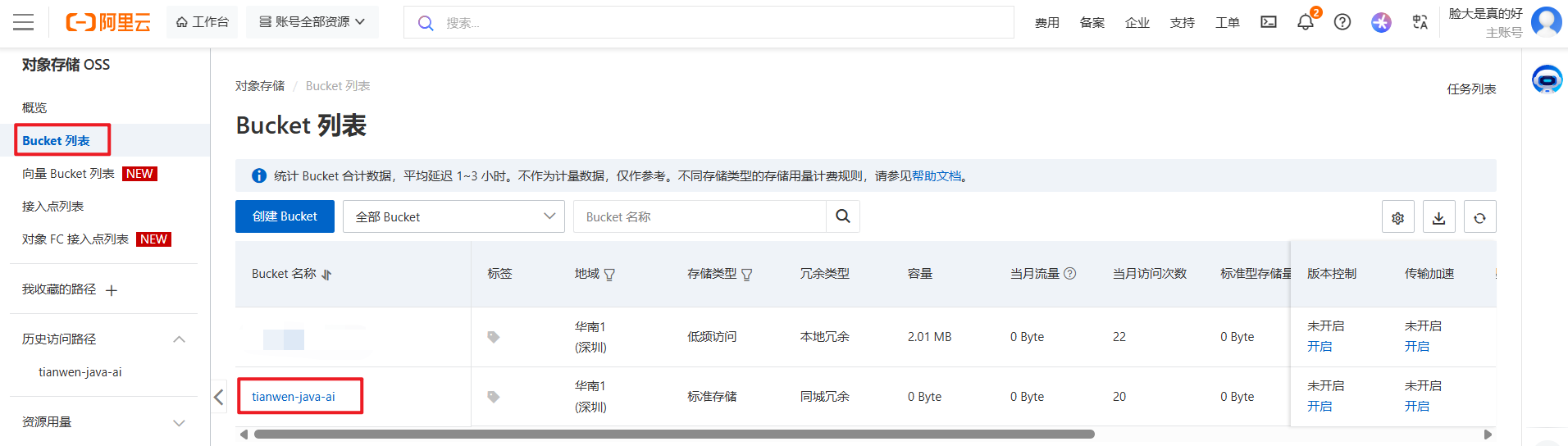The image size is (1568, 446).
Task: Add a favorite path with plus icon
Action: point(112,290)
